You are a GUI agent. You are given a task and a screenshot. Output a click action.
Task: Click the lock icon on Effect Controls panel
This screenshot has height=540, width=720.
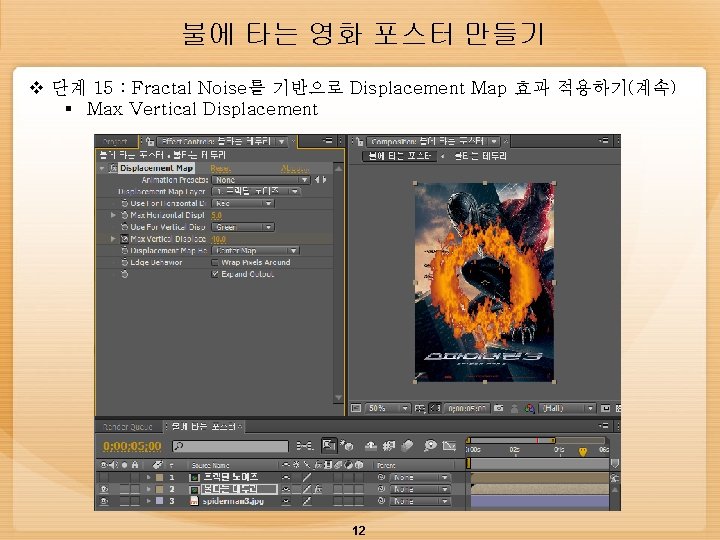(150, 141)
